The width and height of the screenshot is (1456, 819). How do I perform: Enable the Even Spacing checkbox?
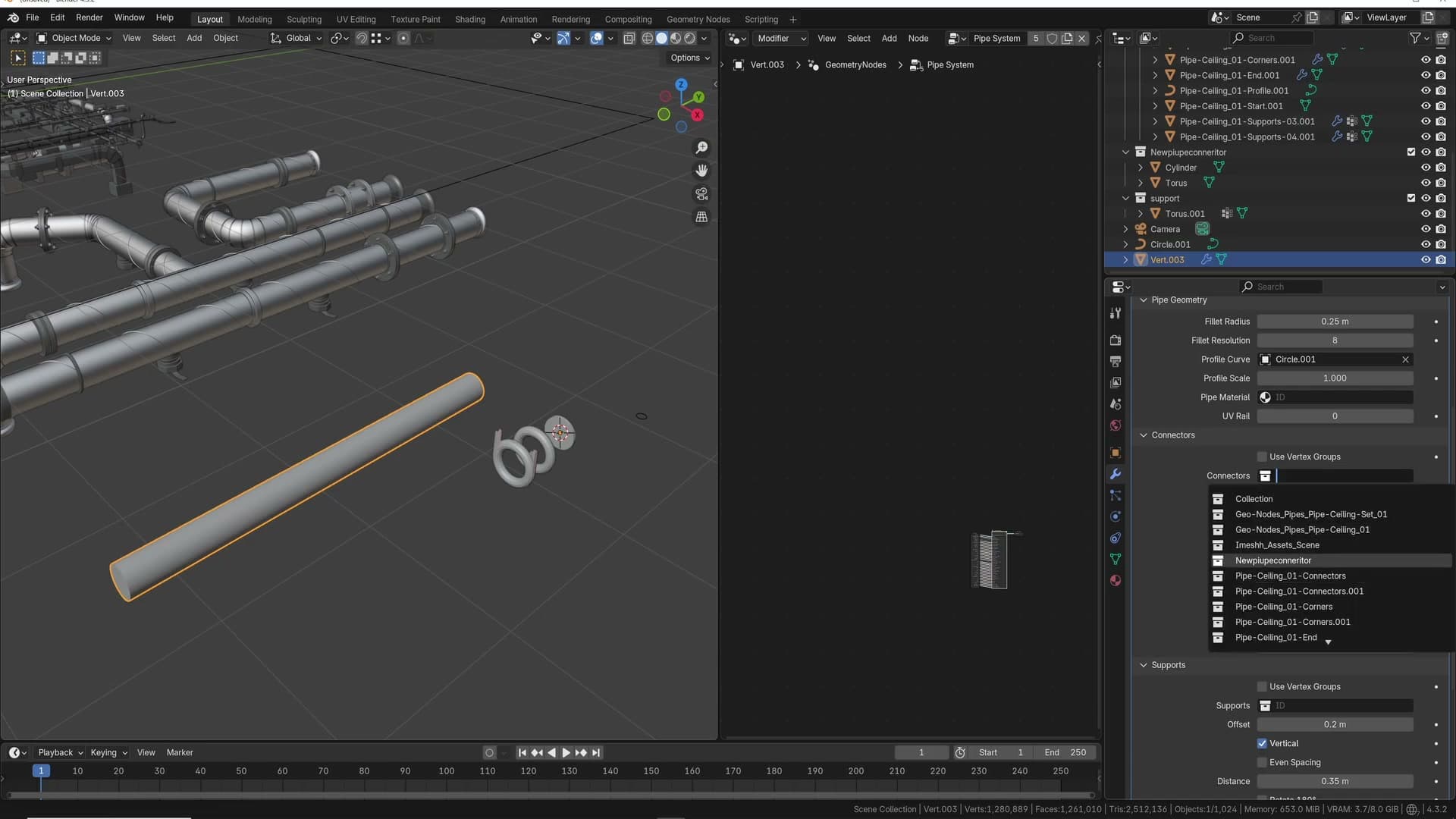pos(1262,762)
